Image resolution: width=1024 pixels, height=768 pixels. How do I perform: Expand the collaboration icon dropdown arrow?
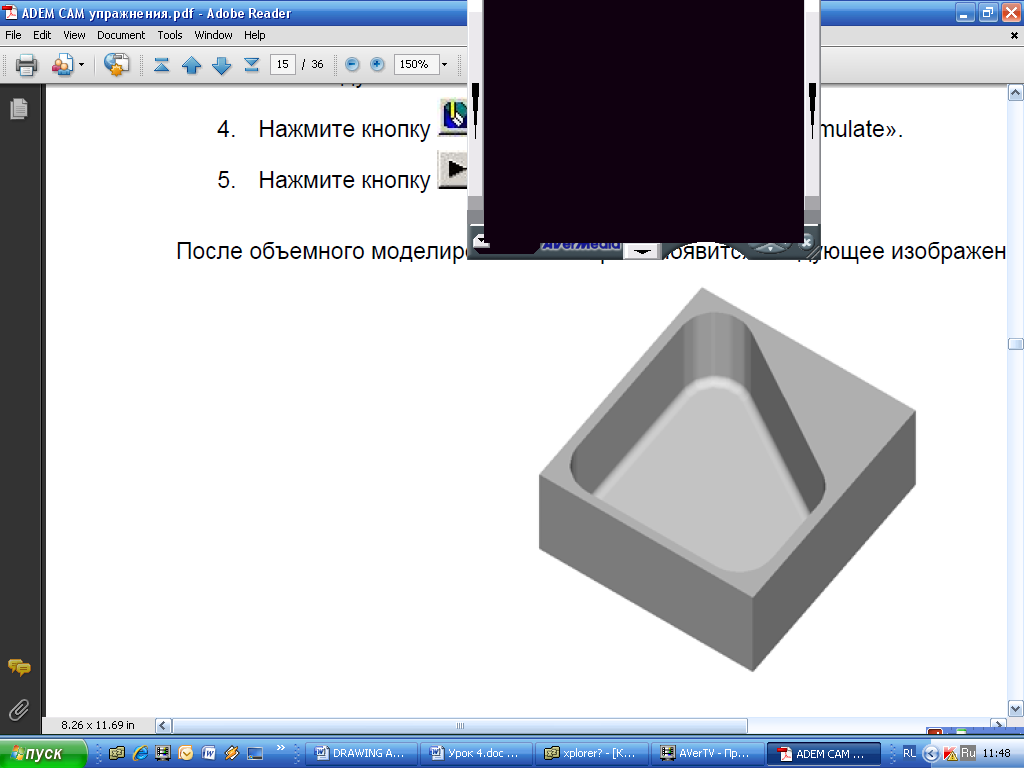click(82, 65)
